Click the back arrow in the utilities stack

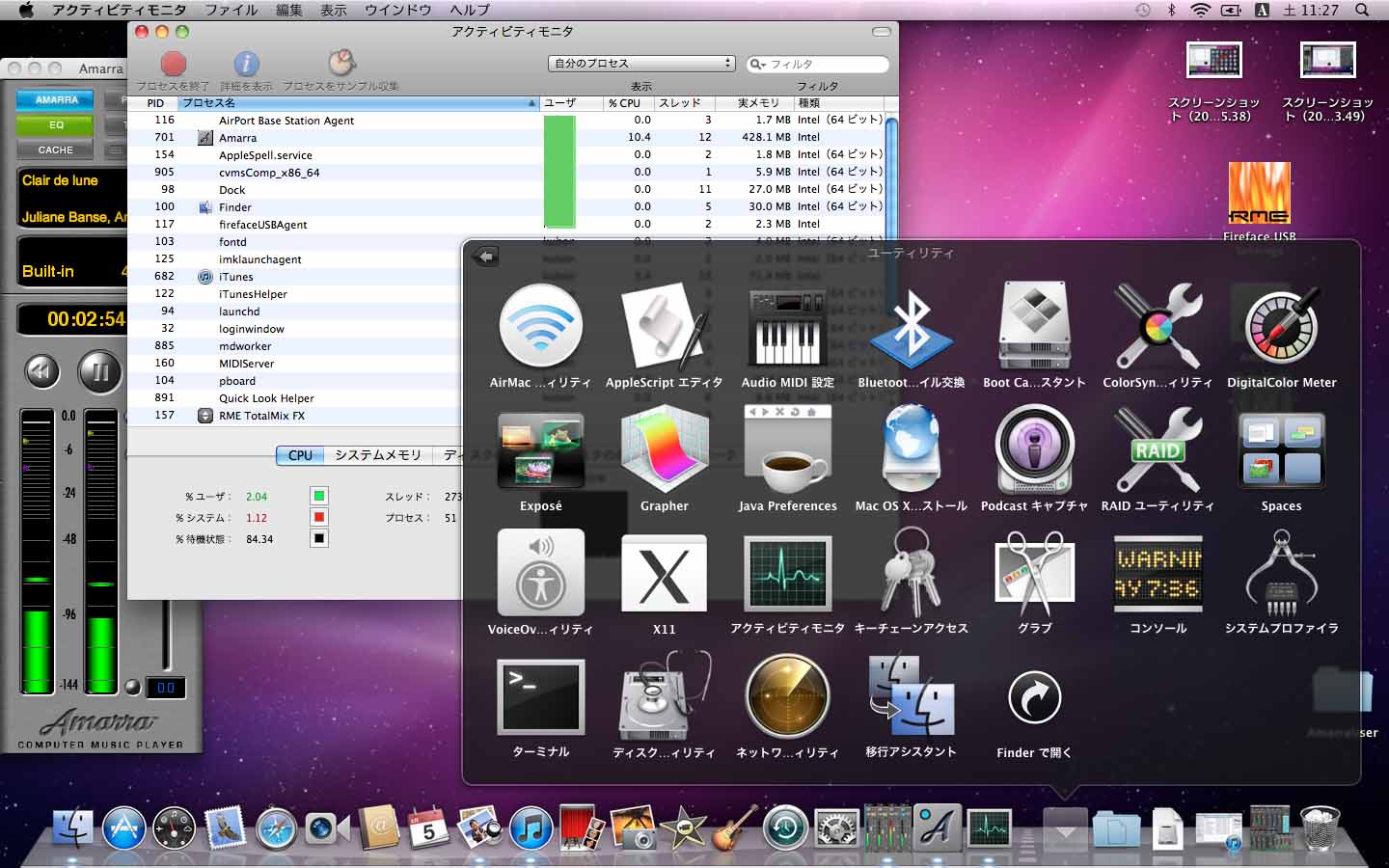(x=485, y=257)
